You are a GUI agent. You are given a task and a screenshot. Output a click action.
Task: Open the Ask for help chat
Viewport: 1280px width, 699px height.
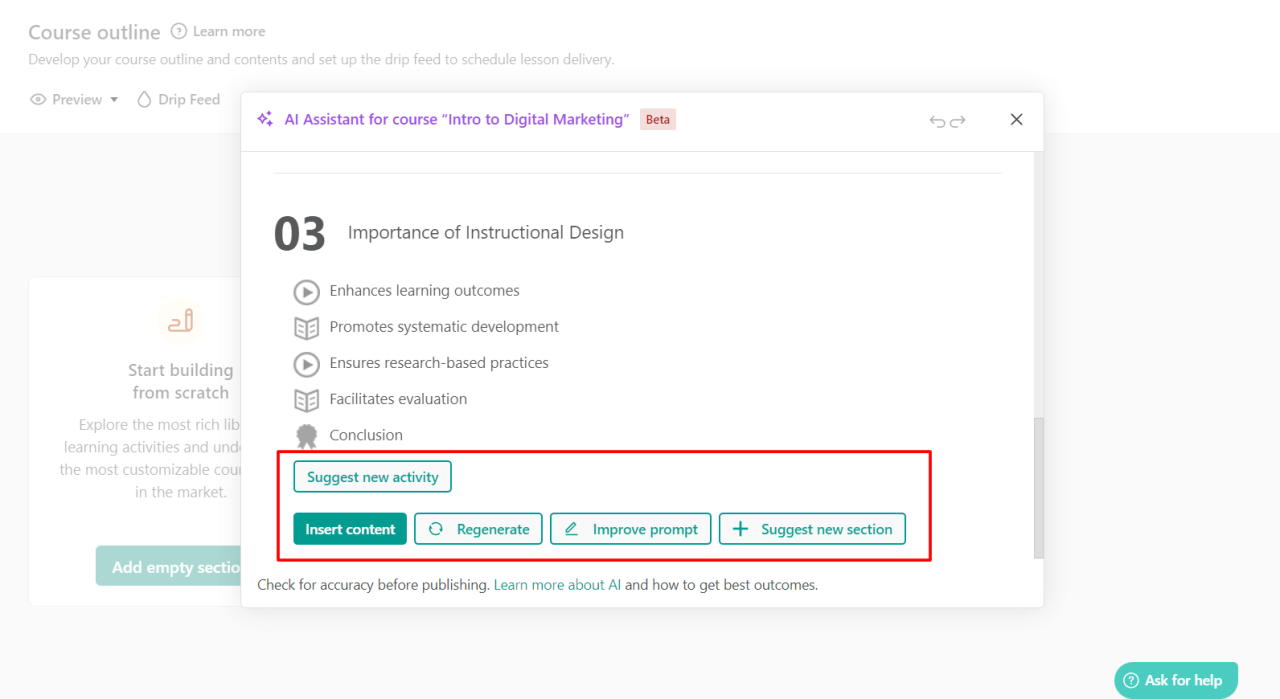(x=1175, y=680)
